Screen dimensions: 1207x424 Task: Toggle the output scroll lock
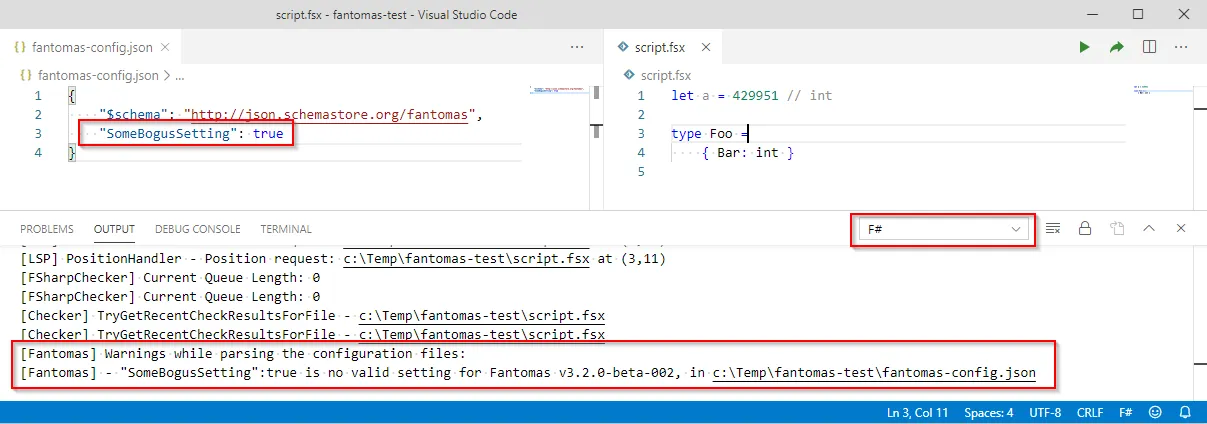point(1084,229)
